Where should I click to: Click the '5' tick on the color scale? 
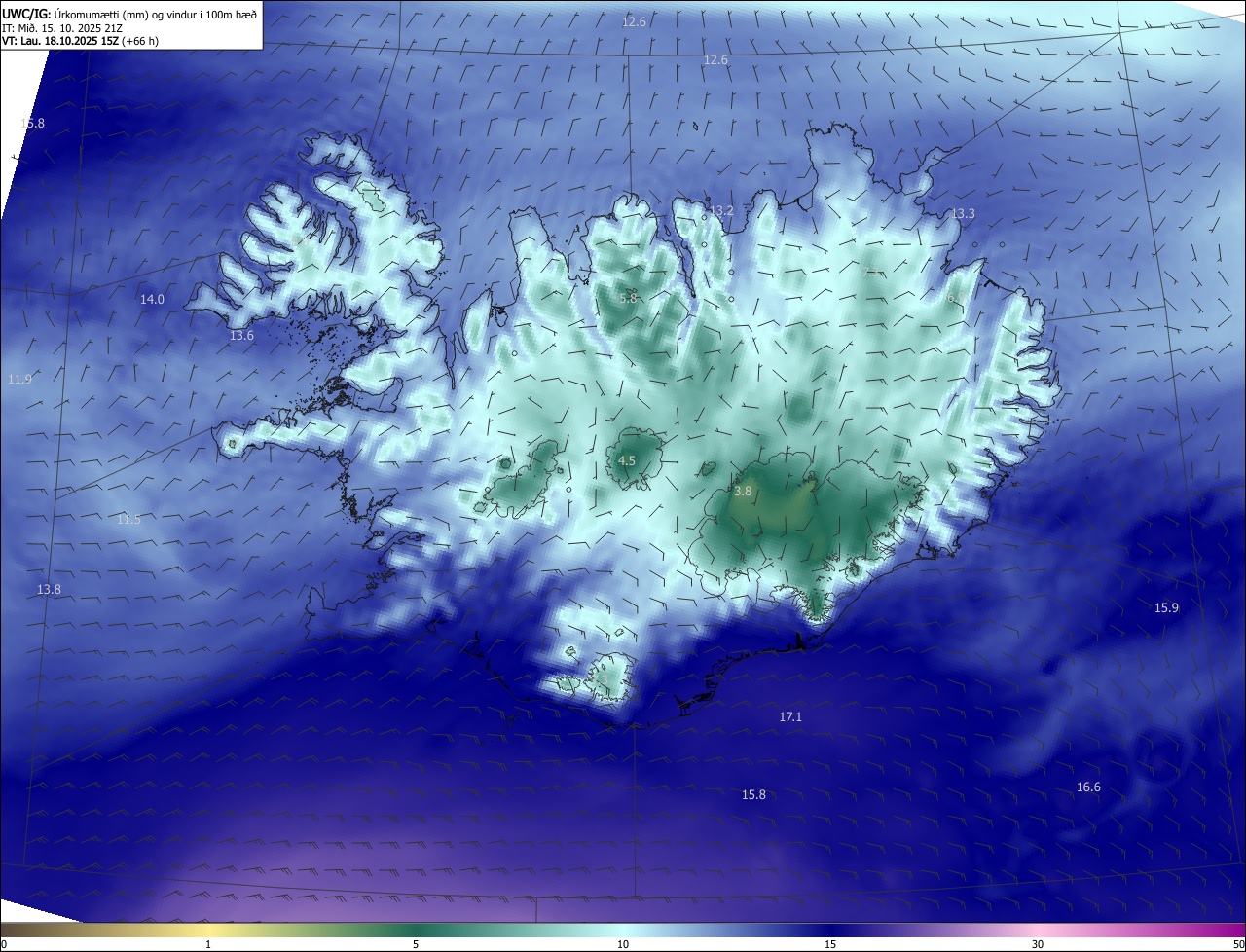pos(416,944)
